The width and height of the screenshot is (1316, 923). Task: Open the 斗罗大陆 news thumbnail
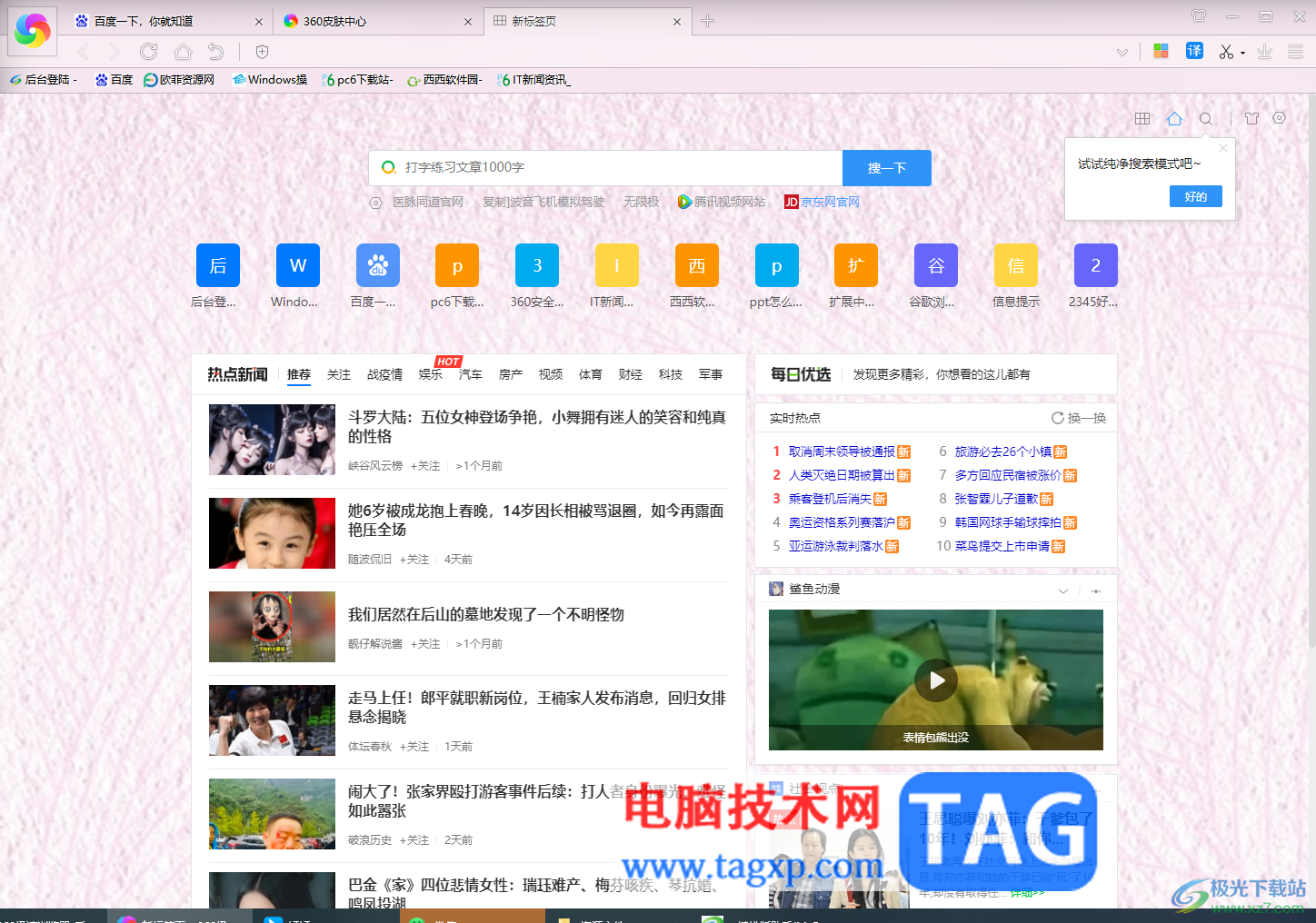[272, 440]
